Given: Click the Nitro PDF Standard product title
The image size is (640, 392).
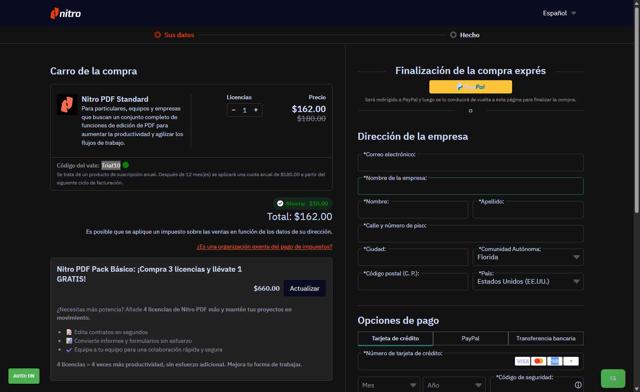Looking at the screenshot, I should tap(115, 99).
